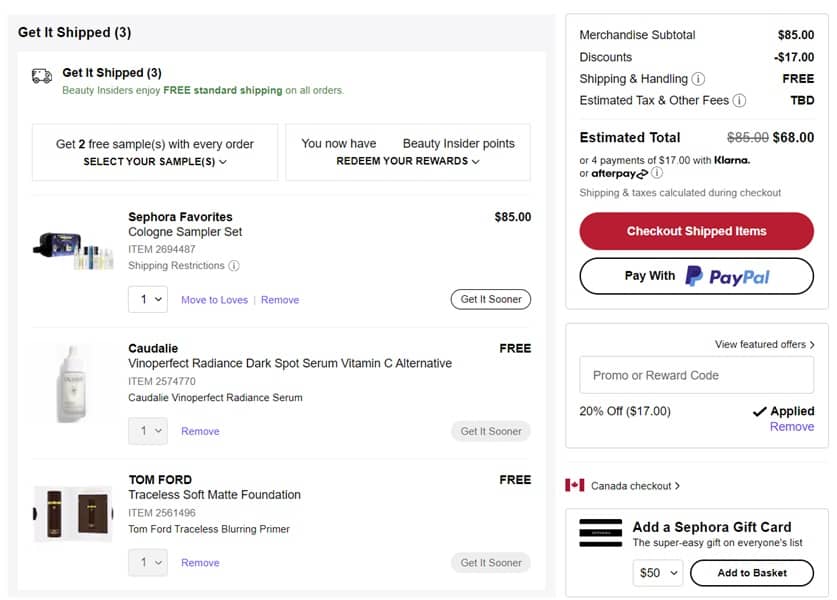This screenshot has height=600, width=837.
Task: Click the delivery truck icon
Action: pyautogui.click(x=42, y=75)
